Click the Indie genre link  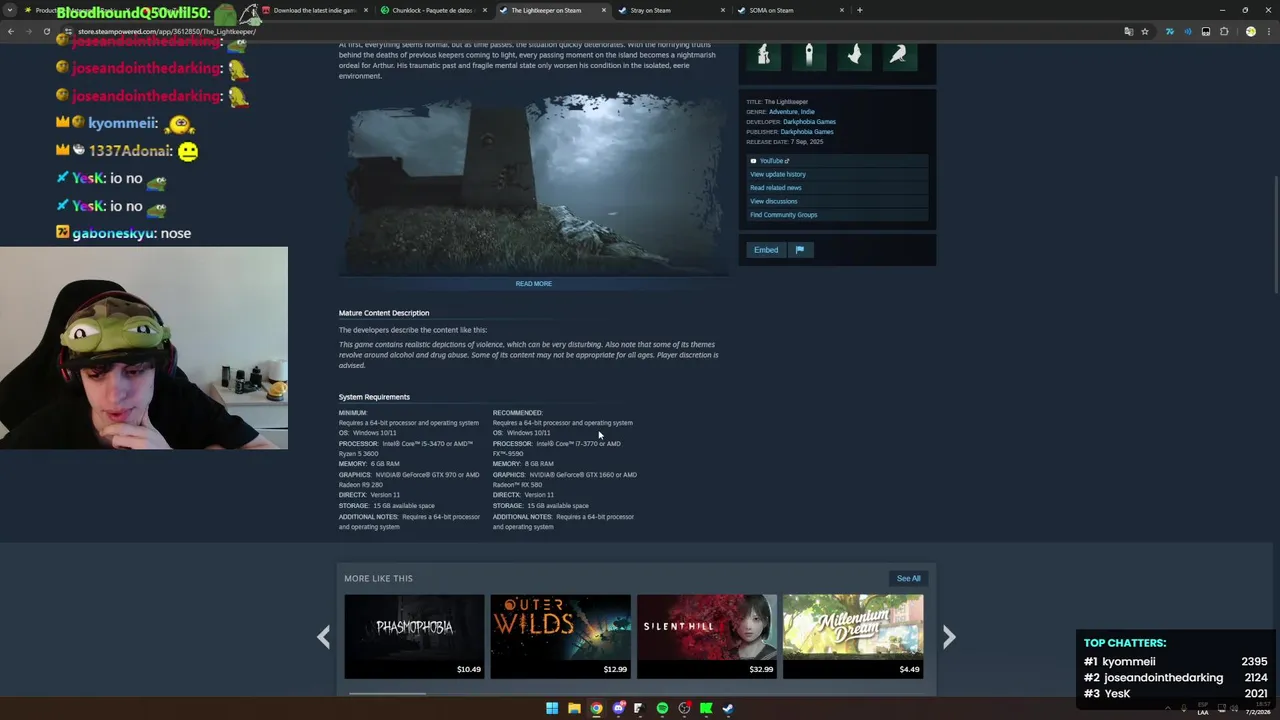pos(808,112)
